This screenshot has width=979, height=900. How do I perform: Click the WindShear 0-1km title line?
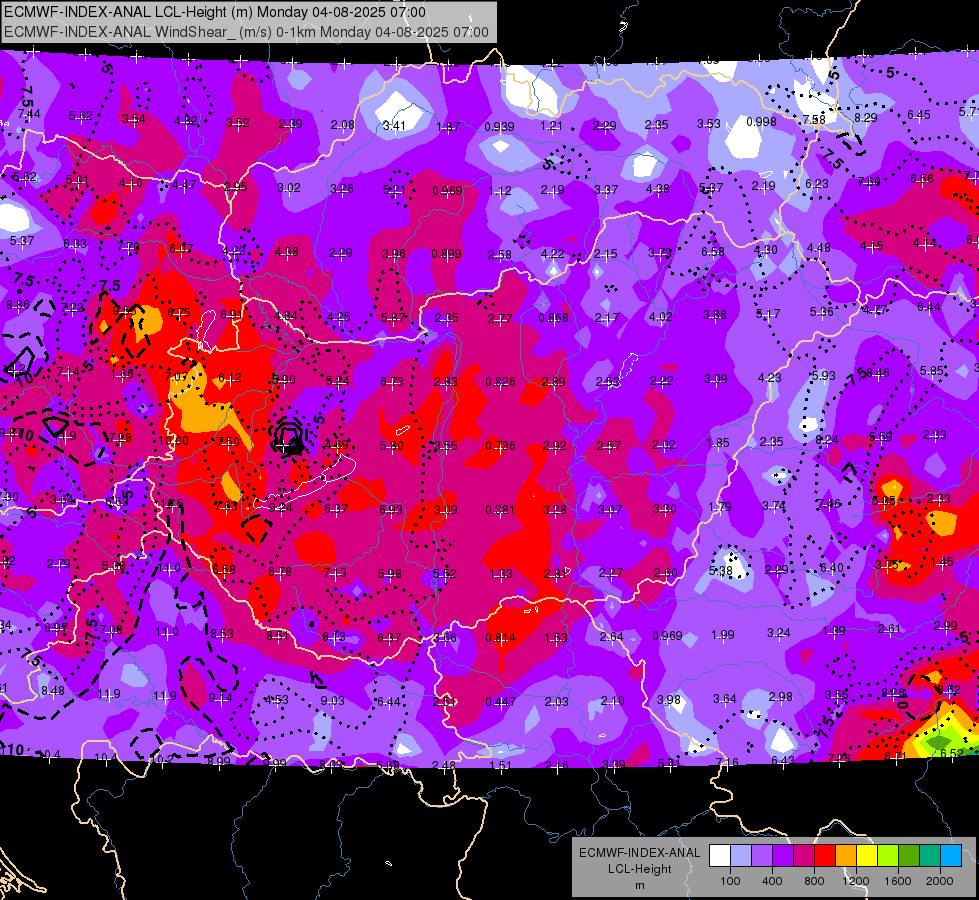pyautogui.click(x=247, y=32)
